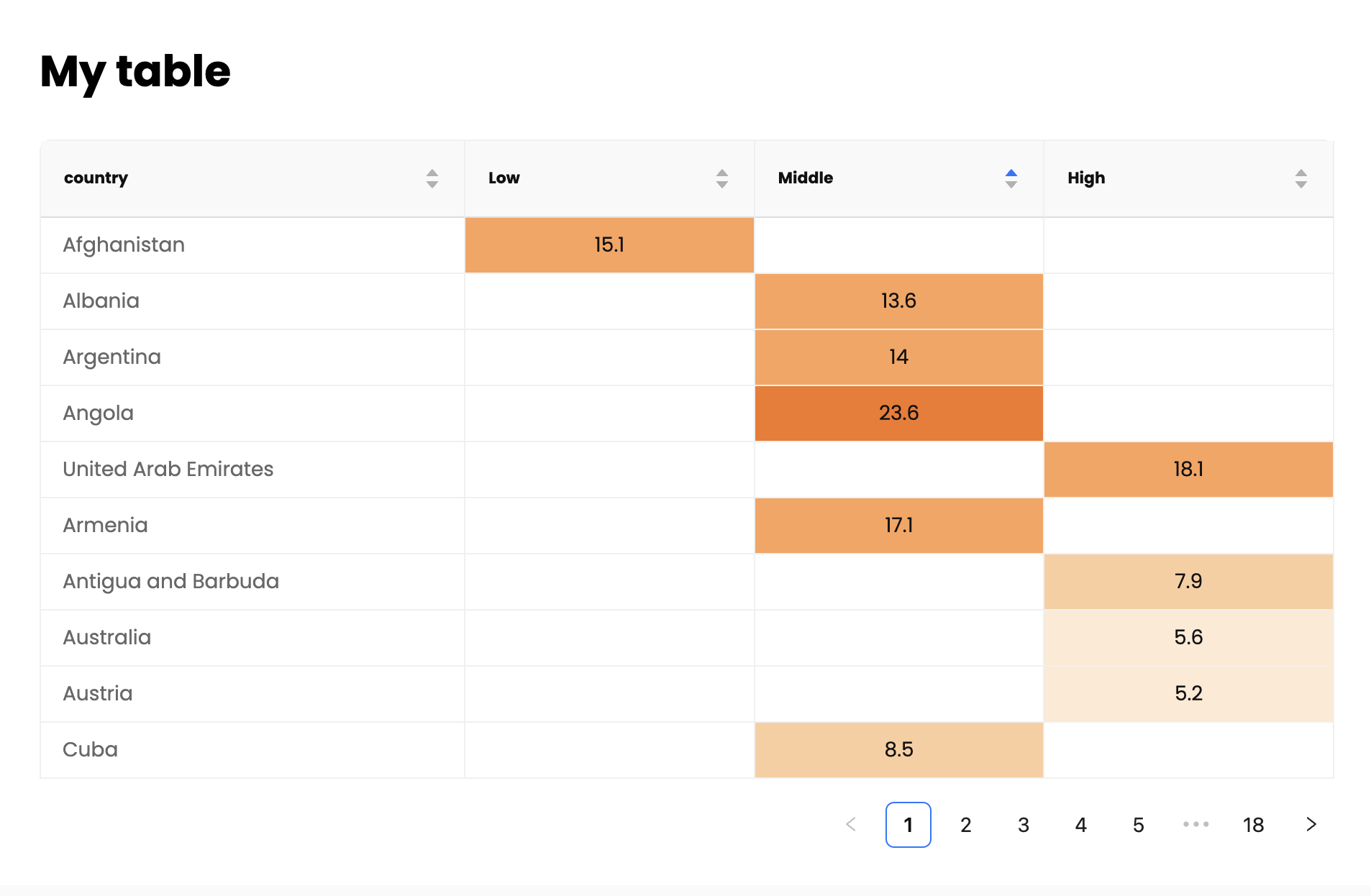Select the Angola 23.6 dark orange cell
The height and width of the screenshot is (896, 1371).
[898, 413]
